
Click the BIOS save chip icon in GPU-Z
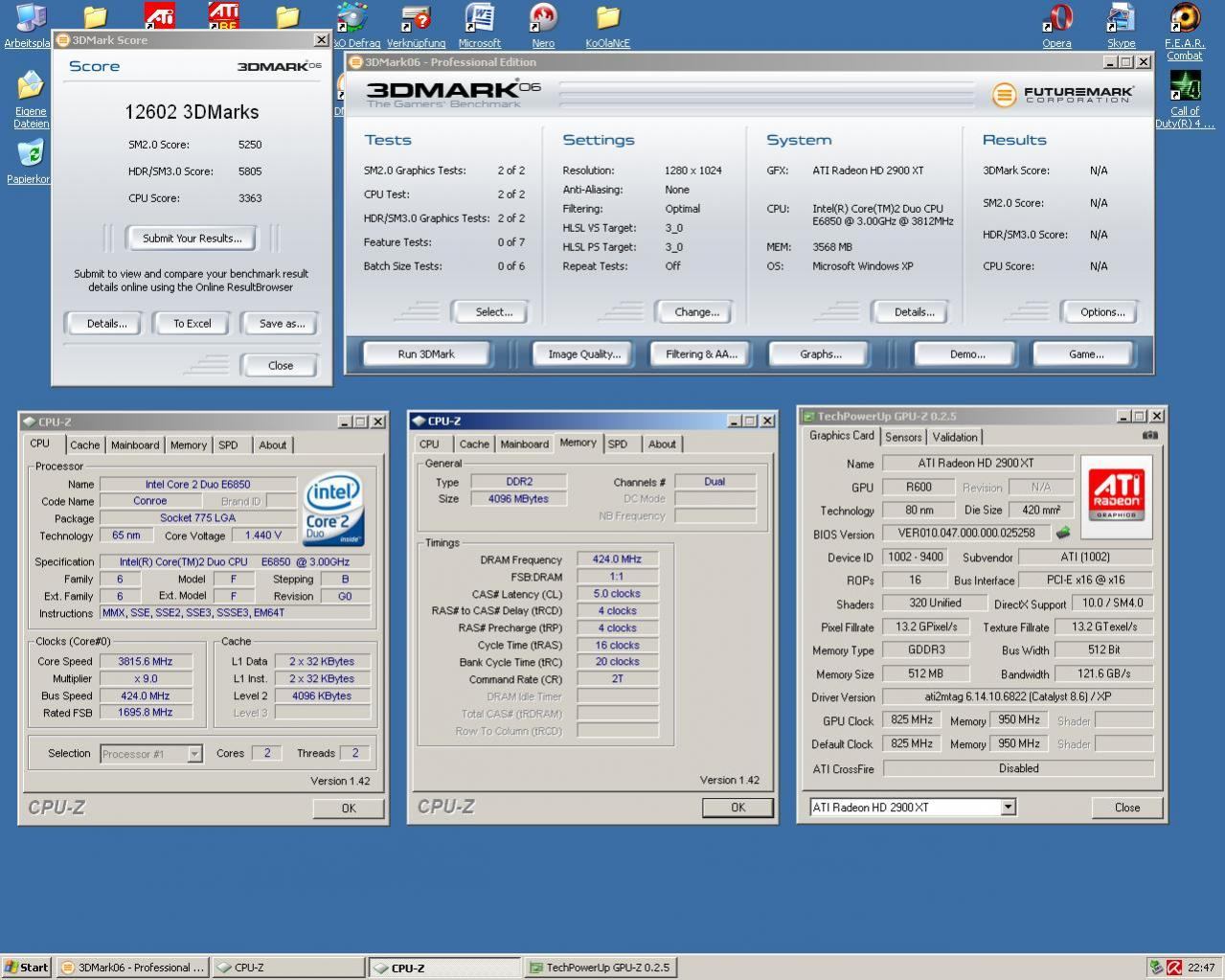[x=1062, y=533]
